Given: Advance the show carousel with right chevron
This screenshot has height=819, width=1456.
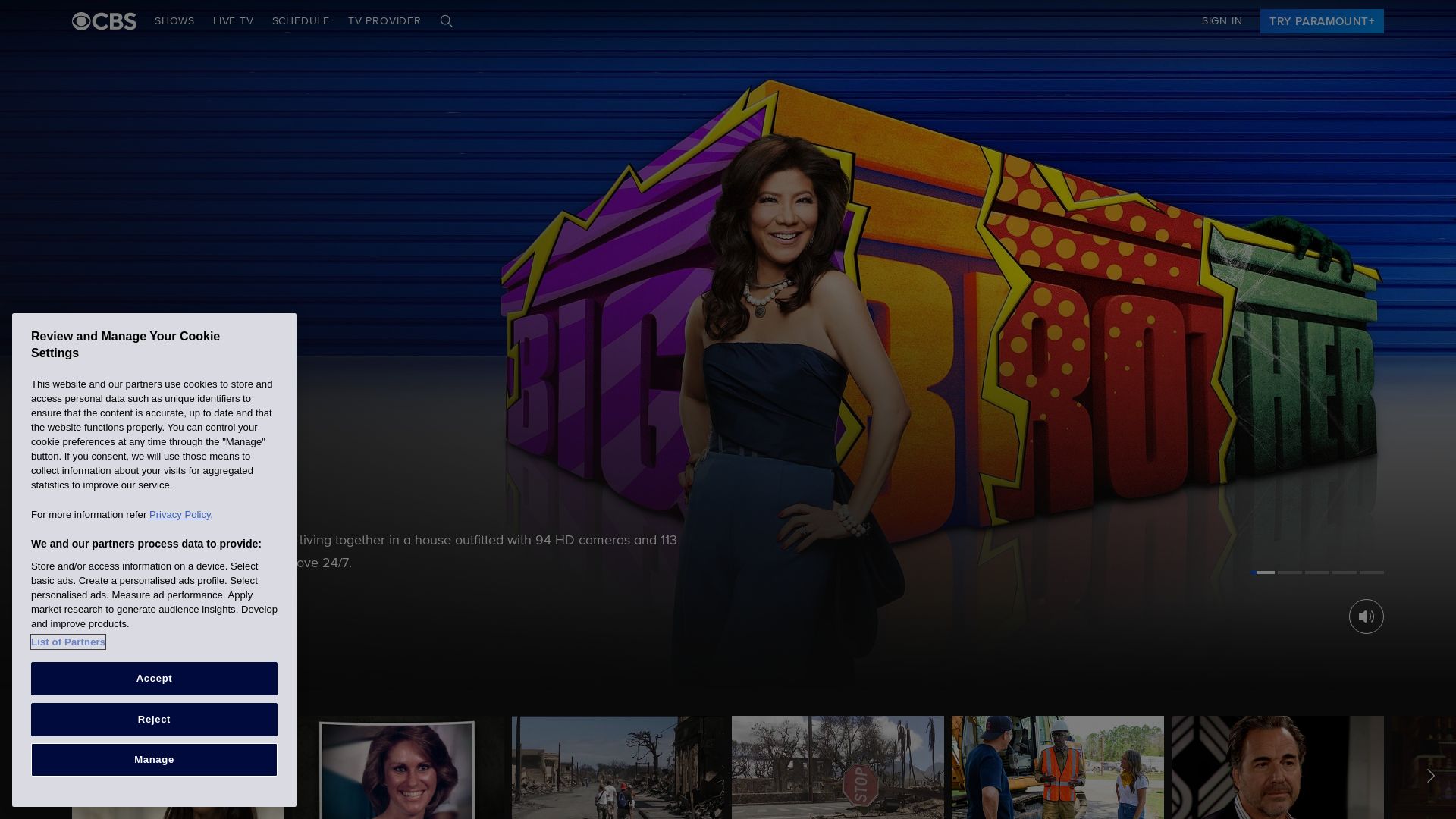Looking at the screenshot, I should [x=1431, y=776].
